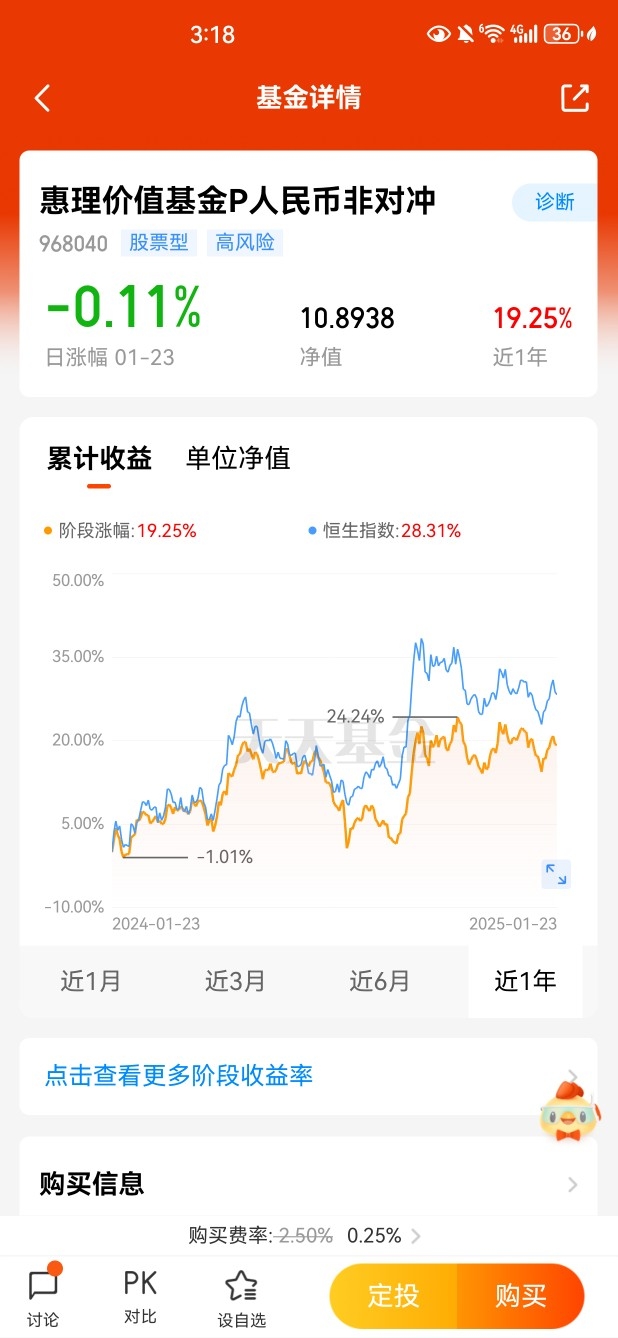Open the PK 对比 compare icon
This screenshot has height=1338, width=618.
pos(140,1297)
